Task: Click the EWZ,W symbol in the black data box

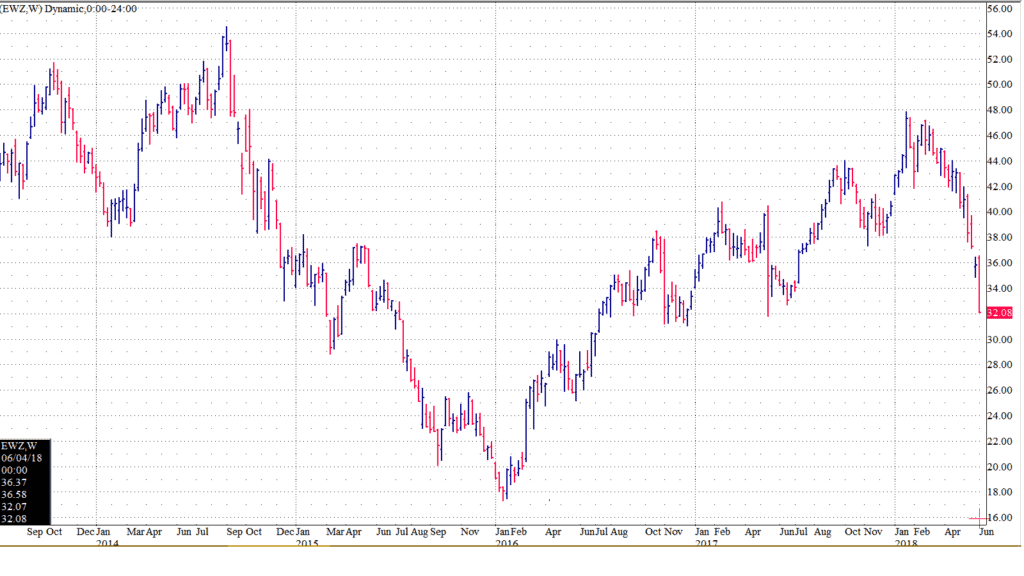Action: coord(20,446)
